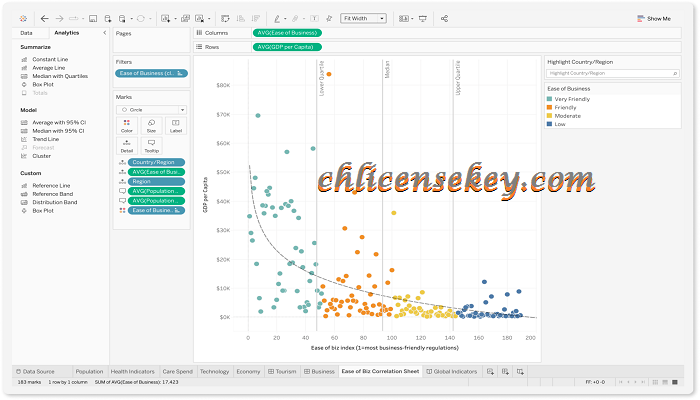Click the Clear Sheet toolbar icon
This screenshot has height=400, width=700.
200,19
